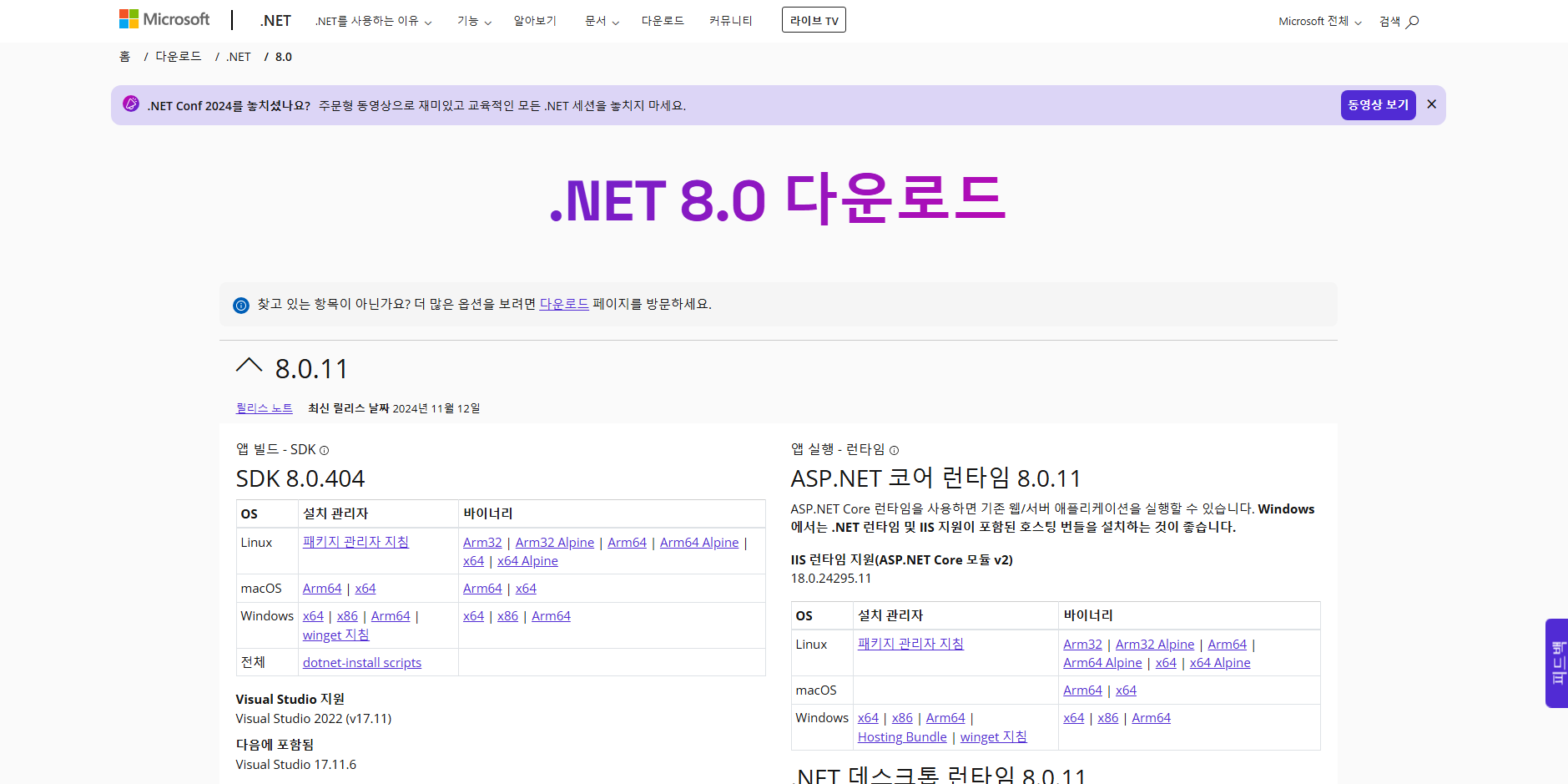
Task: Open 다운로드 nav item
Action: click(x=663, y=21)
